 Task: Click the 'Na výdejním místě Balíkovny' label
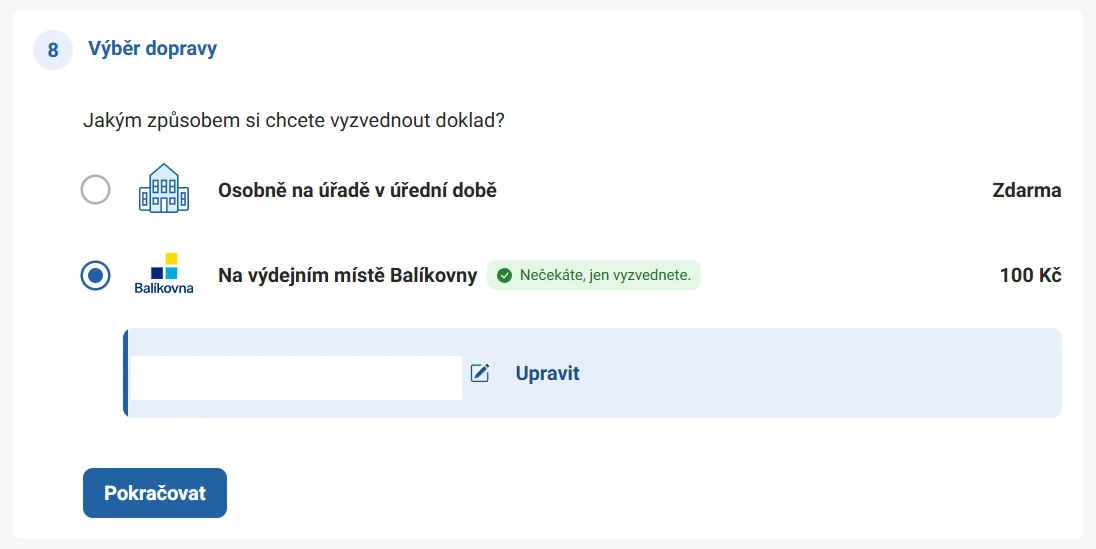tap(347, 275)
